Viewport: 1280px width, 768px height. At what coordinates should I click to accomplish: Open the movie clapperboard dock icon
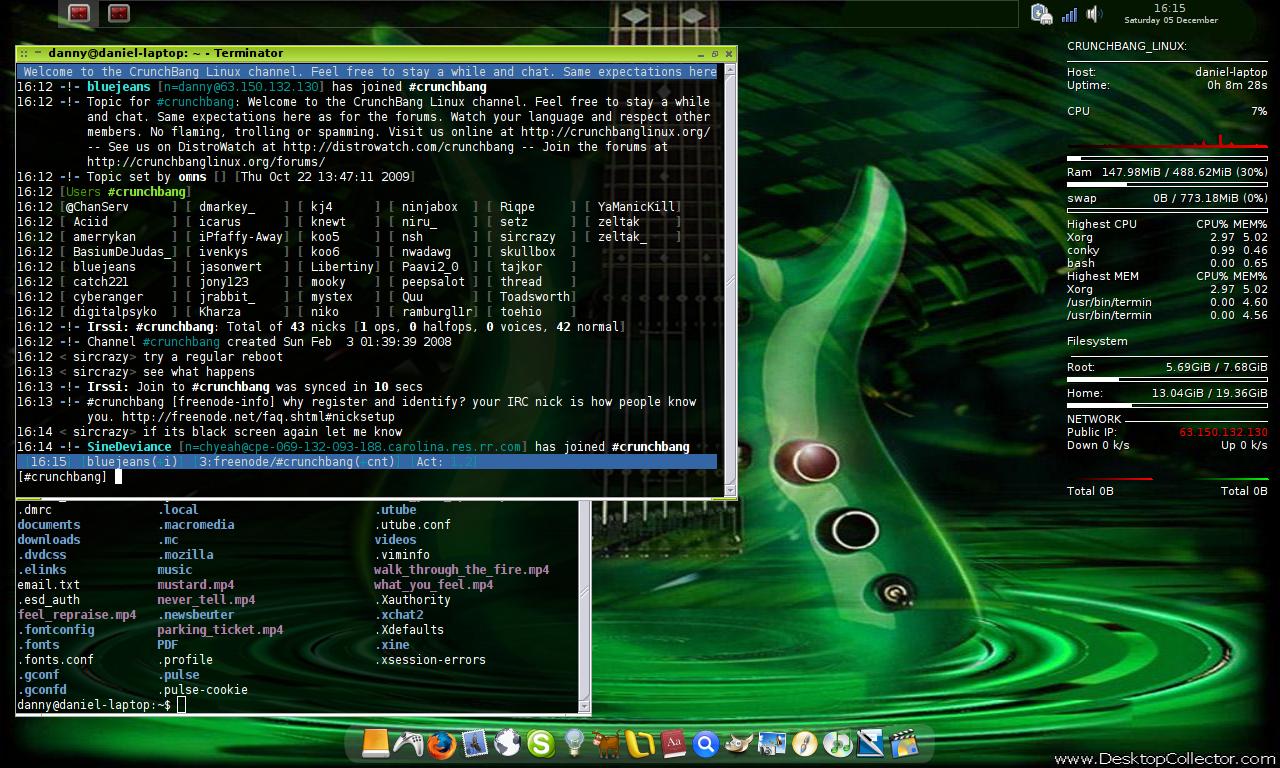pyautogui.click(x=904, y=743)
